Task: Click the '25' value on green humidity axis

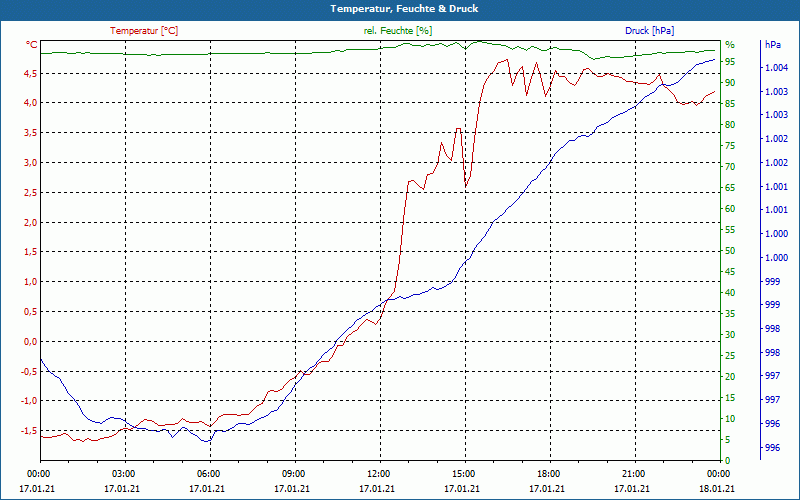Action: 730,356
